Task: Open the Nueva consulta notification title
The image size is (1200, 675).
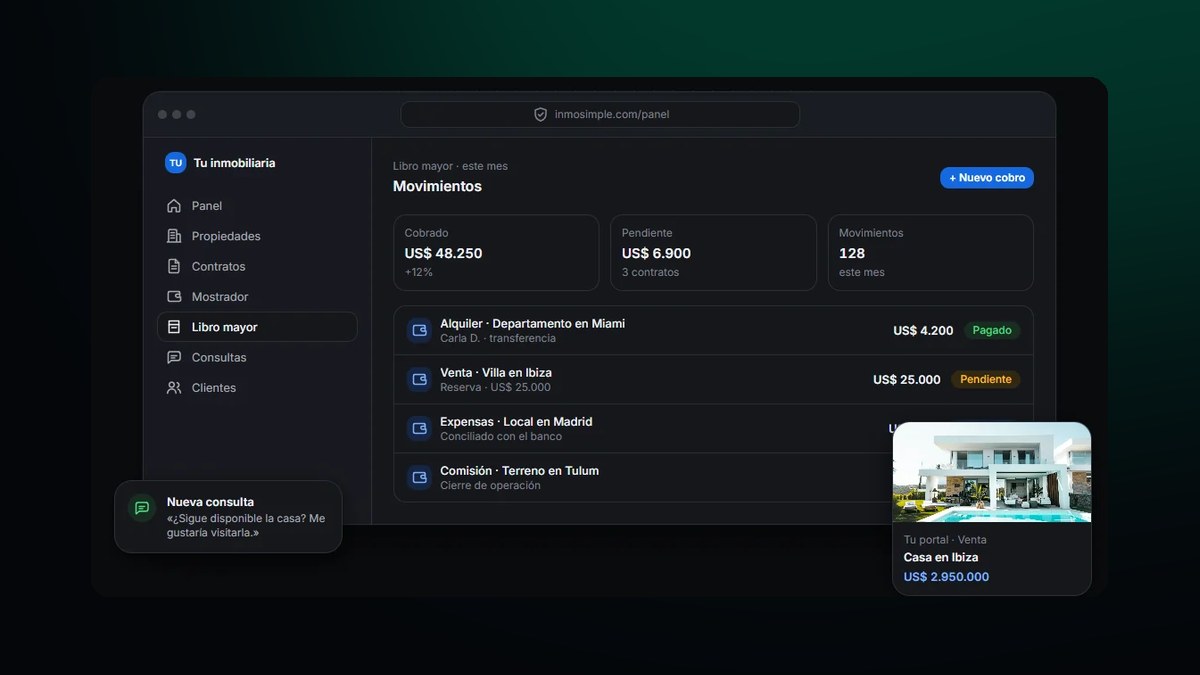Action: click(210, 502)
